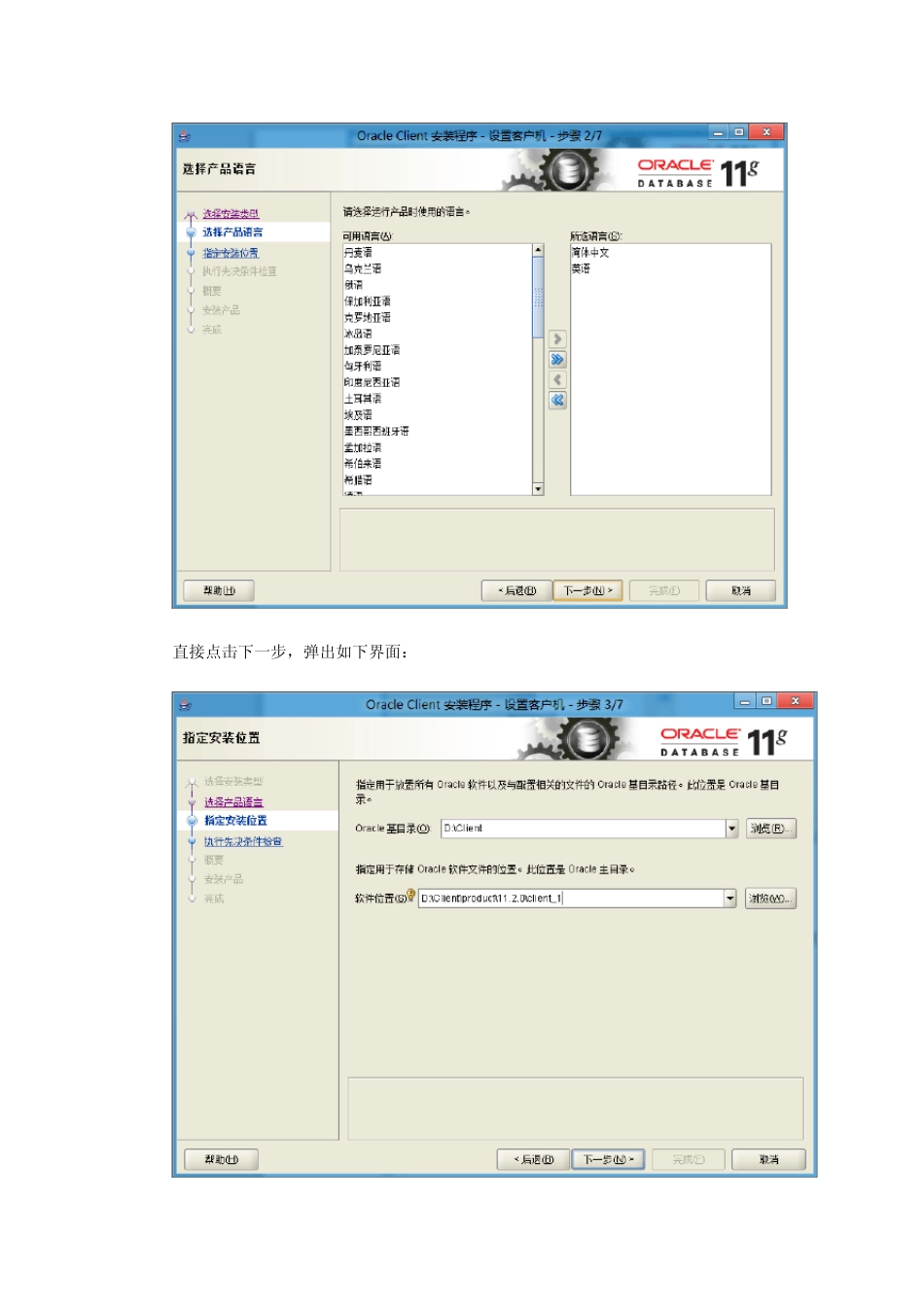Click 后退(B) in the step 3/7 window
Screen dimensions: 924x1307
pyautogui.click(x=533, y=1159)
